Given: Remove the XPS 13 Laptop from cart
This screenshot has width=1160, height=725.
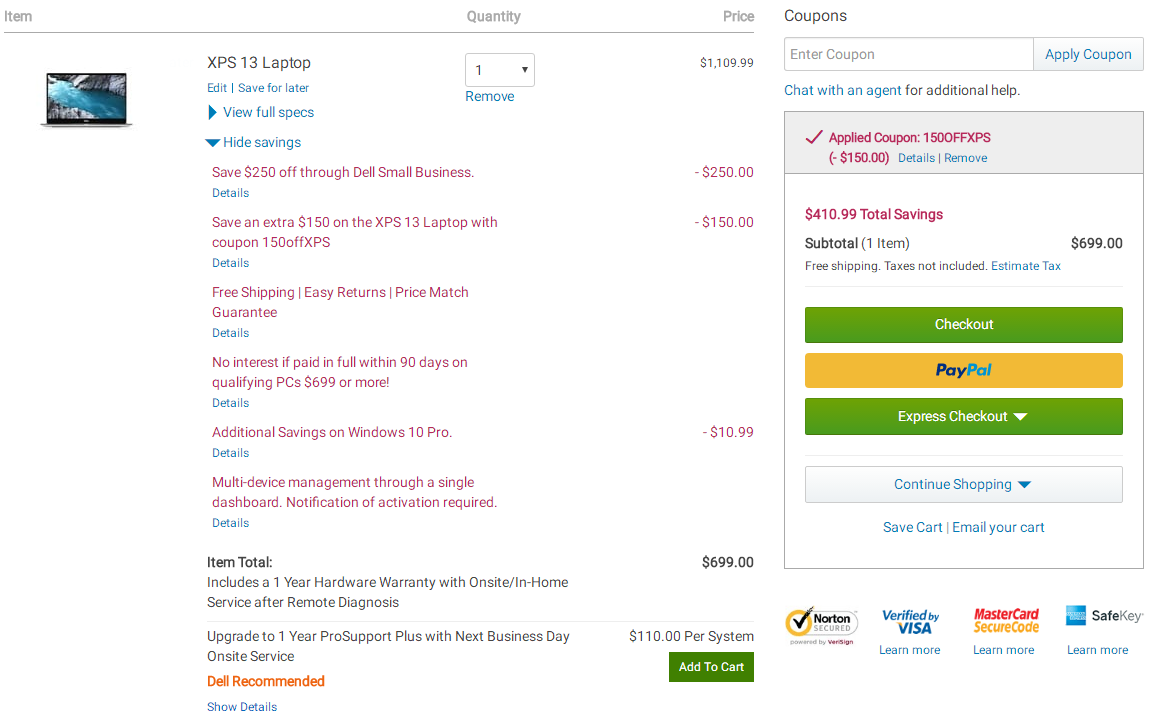Looking at the screenshot, I should tap(490, 96).
